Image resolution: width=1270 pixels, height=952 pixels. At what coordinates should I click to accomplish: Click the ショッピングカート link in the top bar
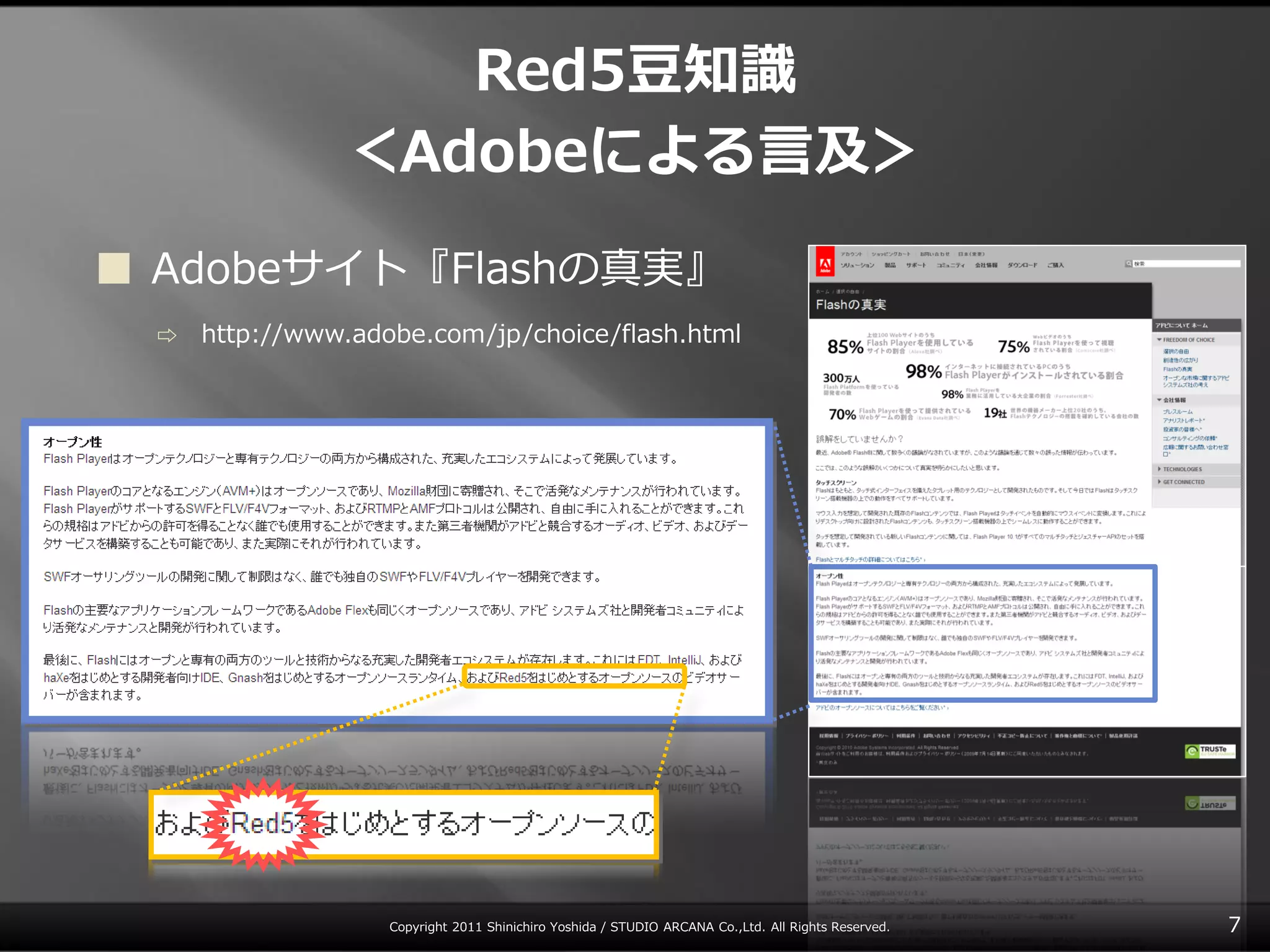(x=891, y=254)
